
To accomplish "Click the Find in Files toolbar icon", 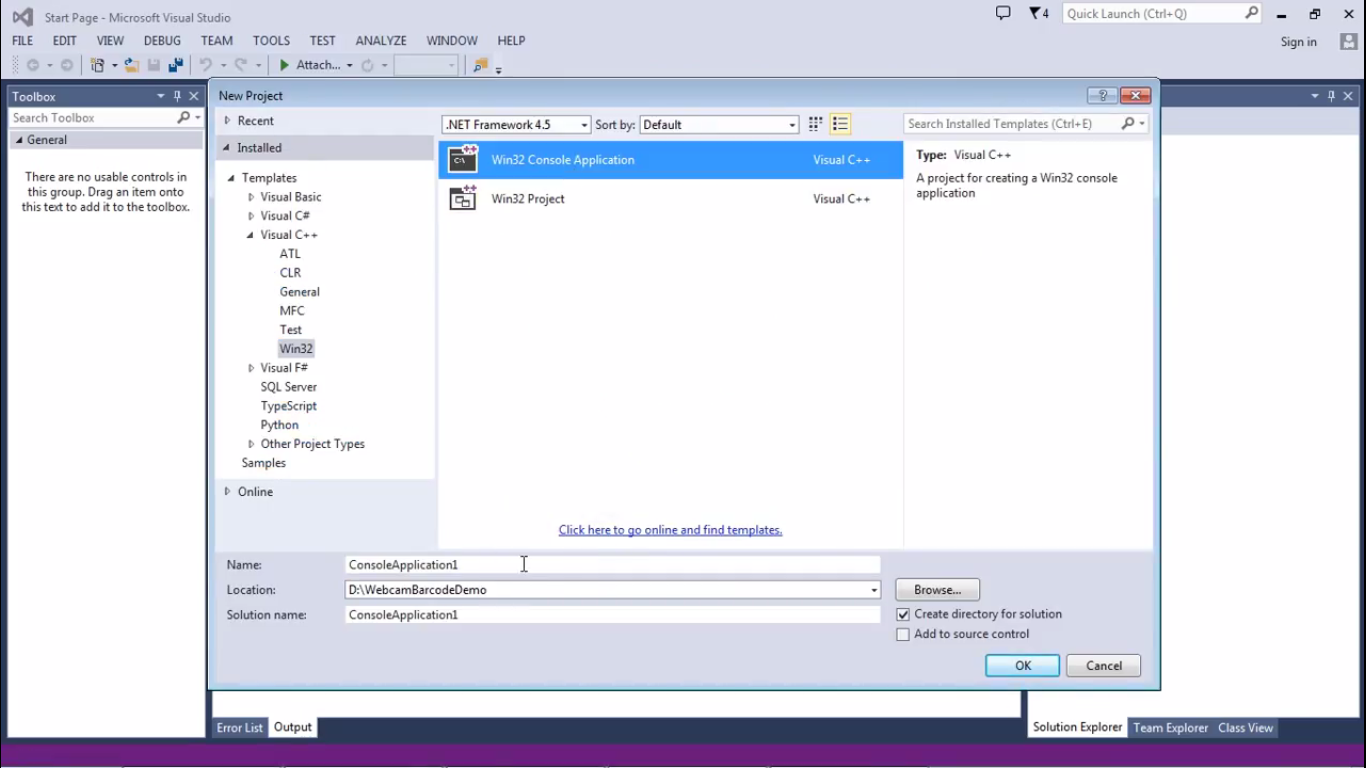I will coord(480,65).
